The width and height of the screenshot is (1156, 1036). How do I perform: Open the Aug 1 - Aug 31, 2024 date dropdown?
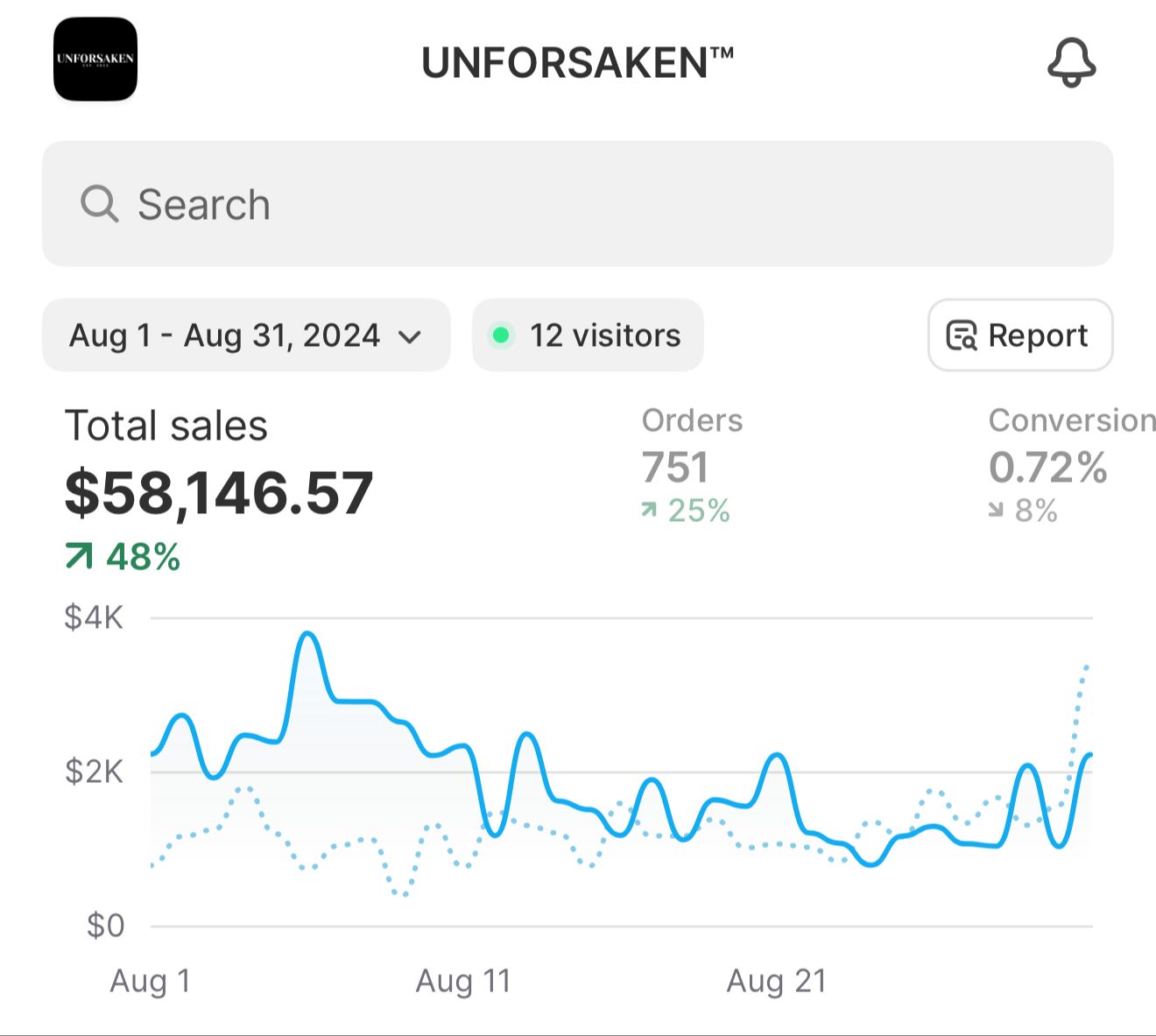(x=246, y=335)
